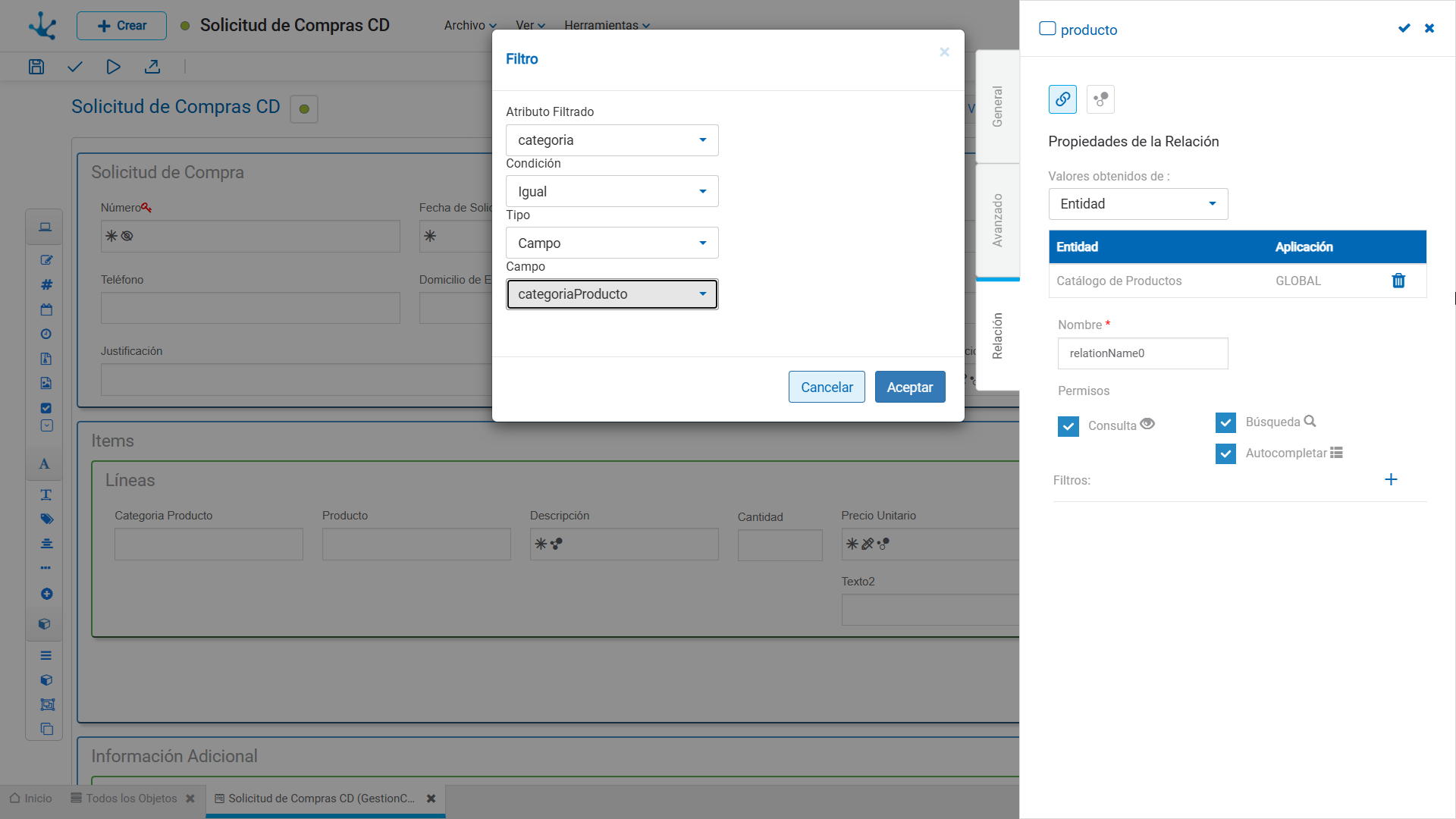
Task: Open the Herramientas menu
Action: [607, 25]
